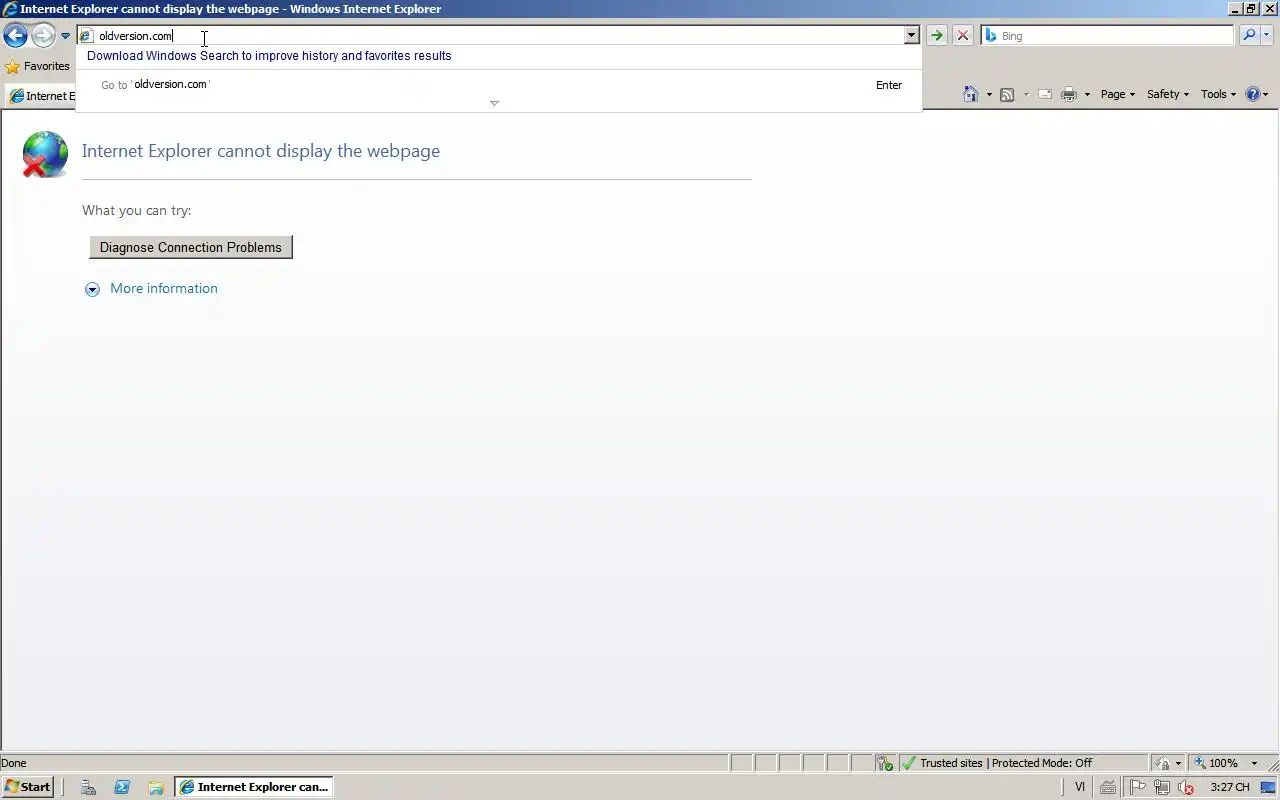The width and height of the screenshot is (1280, 800).
Task: Click the muted volume tray icon
Action: pos(1185,787)
